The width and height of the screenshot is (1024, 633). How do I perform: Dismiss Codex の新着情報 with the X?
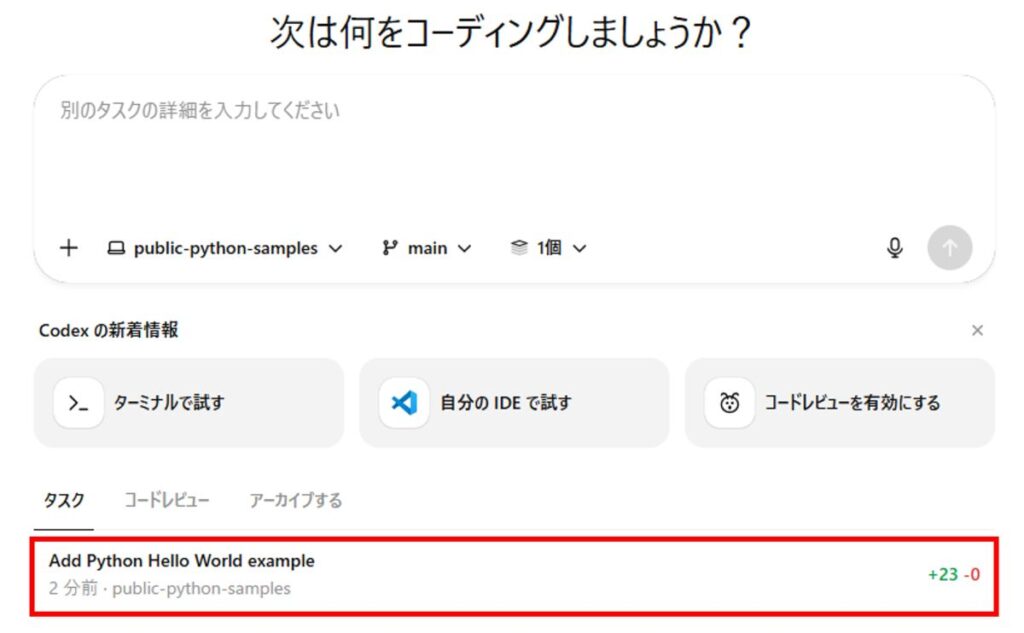point(977,330)
